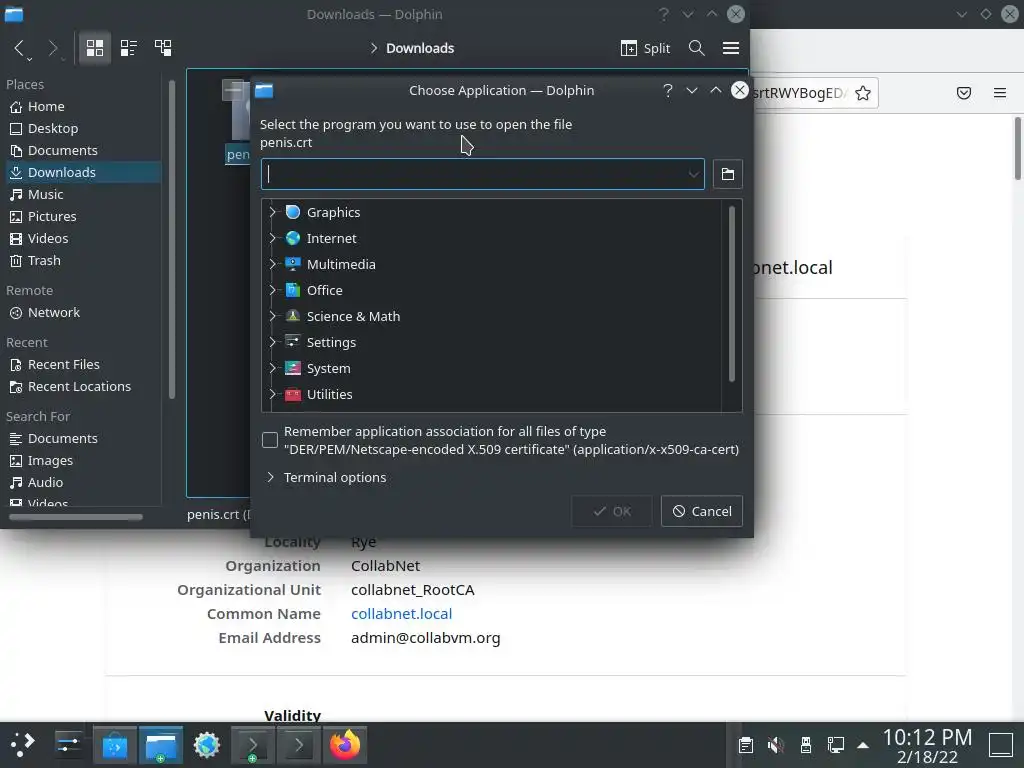The image size is (1024, 768).
Task: Expand the Office category
Action: pos(272,290)
